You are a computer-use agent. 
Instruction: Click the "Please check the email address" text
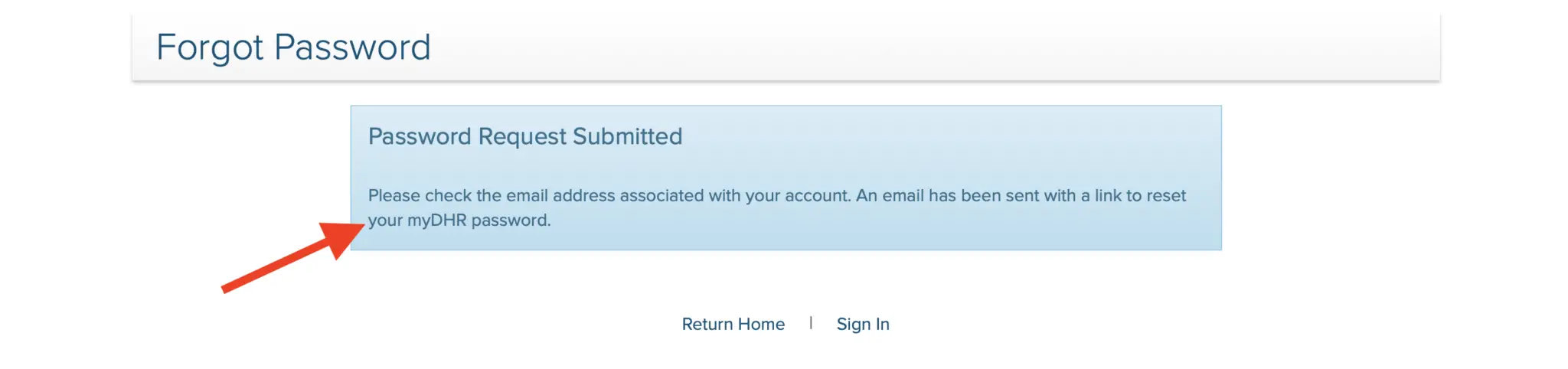[x=492, y=195]
